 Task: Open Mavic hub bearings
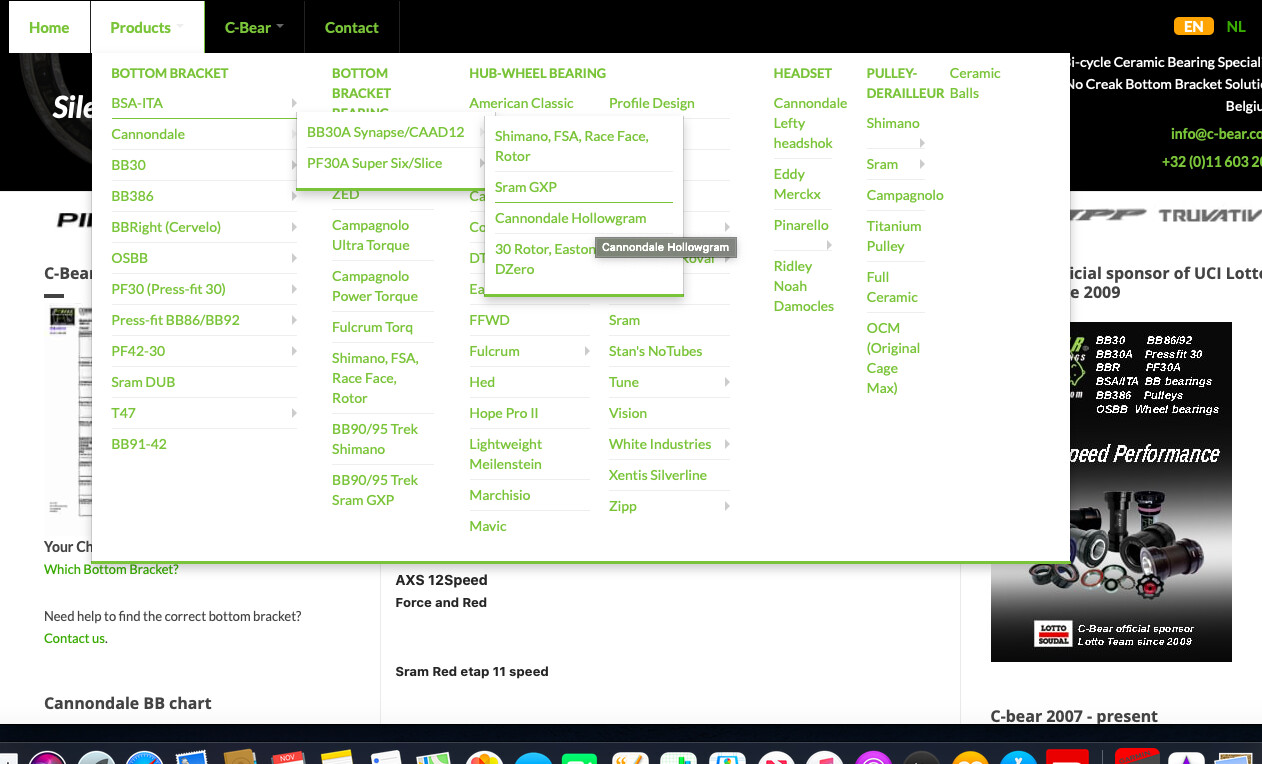point(488,526)
